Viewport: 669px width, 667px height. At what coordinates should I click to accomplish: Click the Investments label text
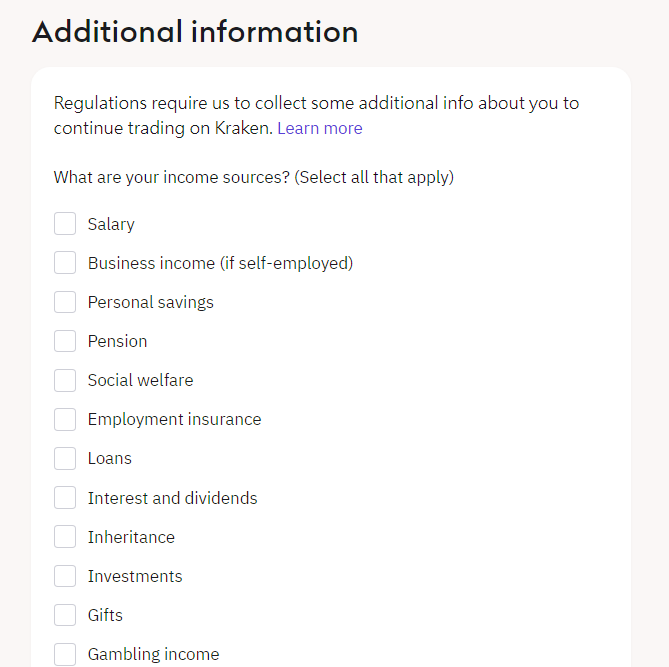tap(135, 576)
